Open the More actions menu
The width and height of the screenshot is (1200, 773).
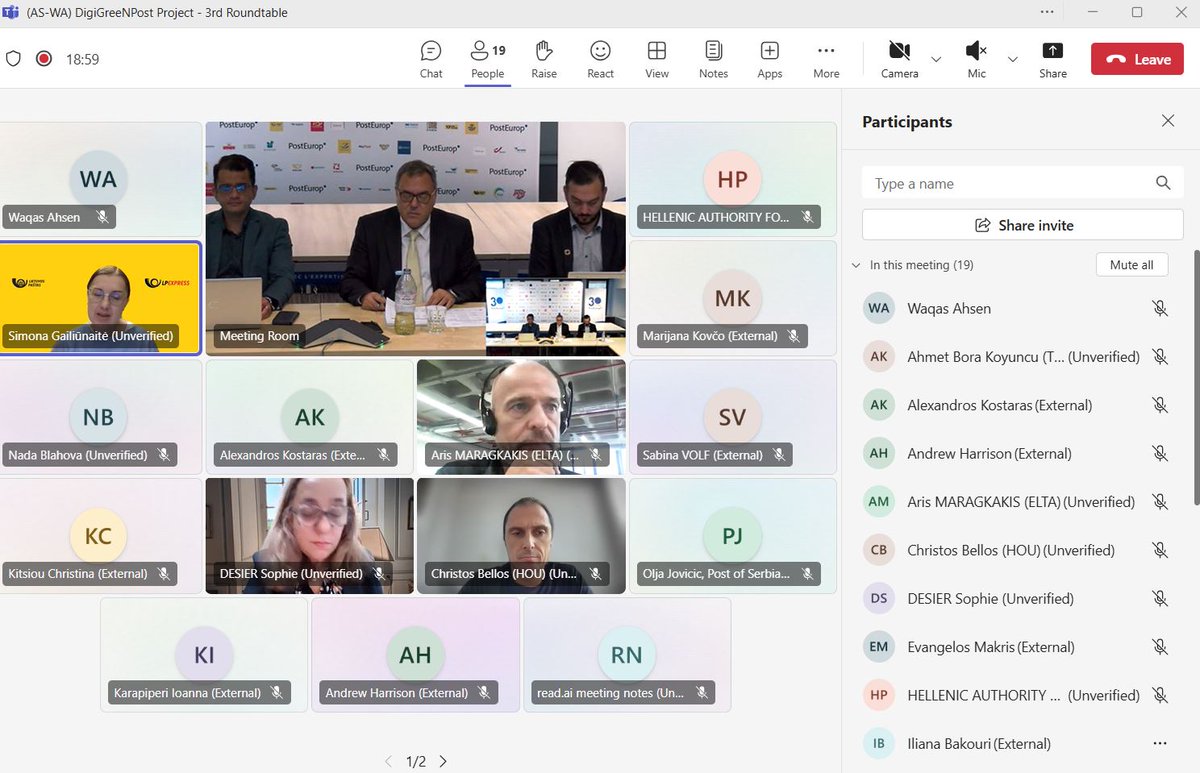point(826,59)
